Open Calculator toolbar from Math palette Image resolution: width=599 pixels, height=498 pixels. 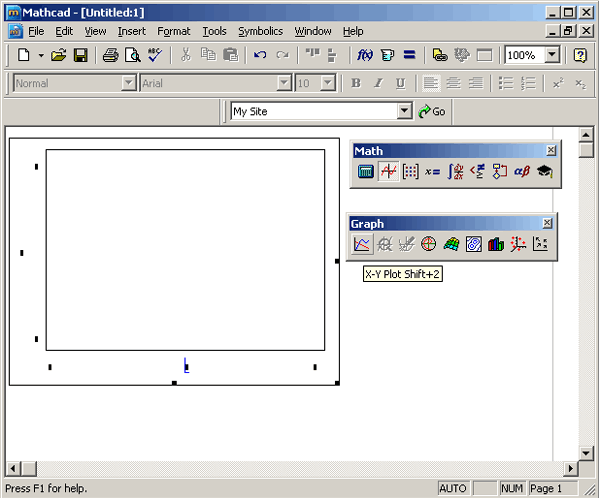[x=366, y=171]
